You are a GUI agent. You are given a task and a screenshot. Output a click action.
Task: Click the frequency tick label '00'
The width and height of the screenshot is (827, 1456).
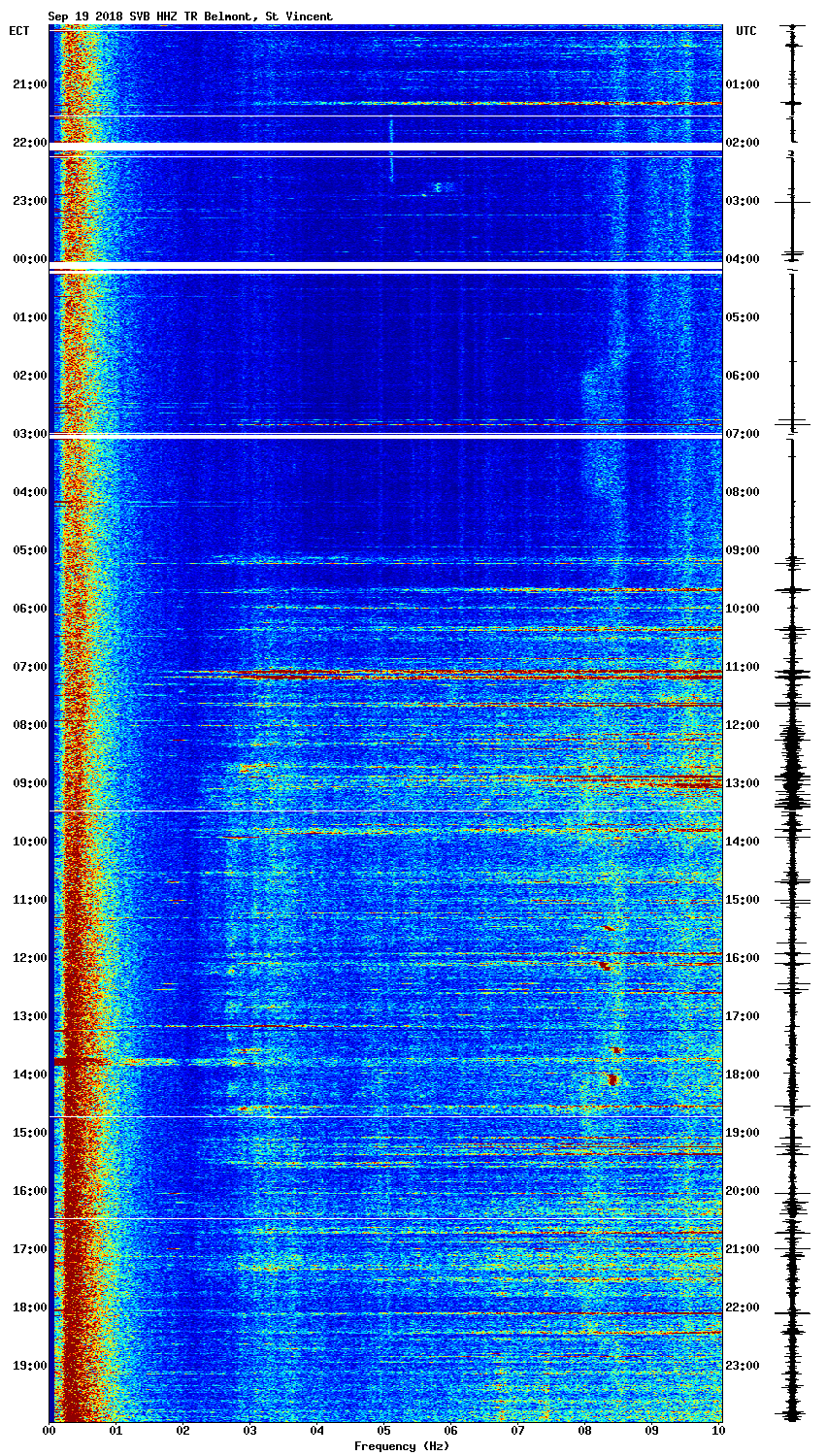pyautogui.click(x=50, y=1431)
